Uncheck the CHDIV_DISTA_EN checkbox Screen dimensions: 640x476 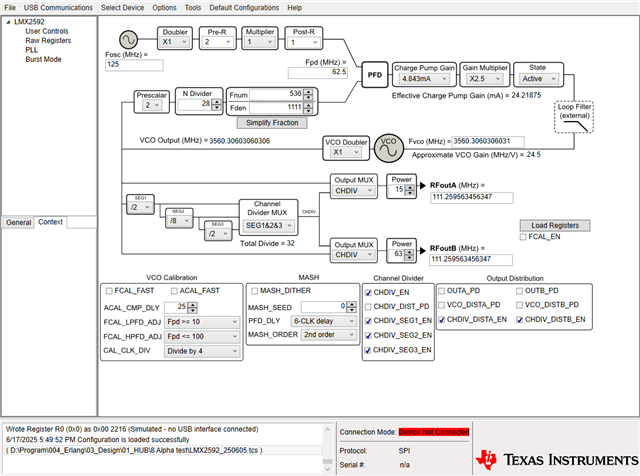(442, 320)
